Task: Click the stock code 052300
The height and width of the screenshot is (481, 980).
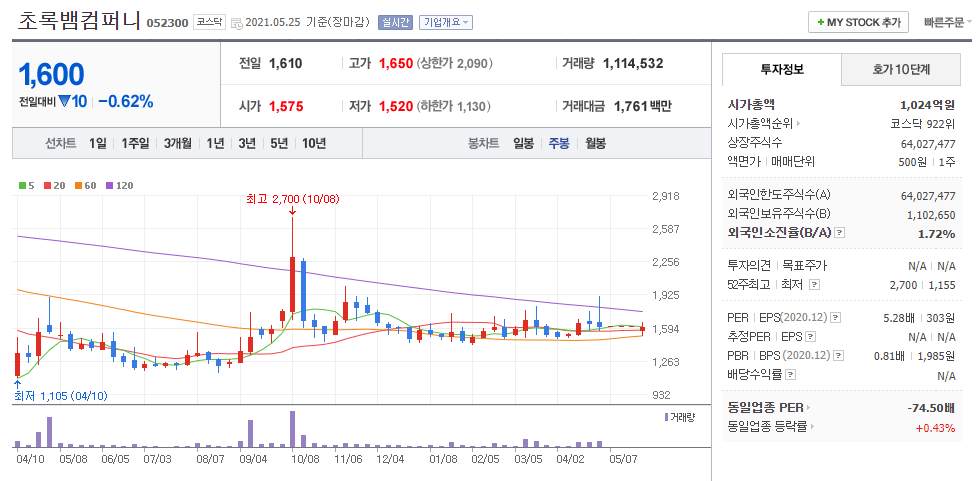Action: [x=167, y=23]
